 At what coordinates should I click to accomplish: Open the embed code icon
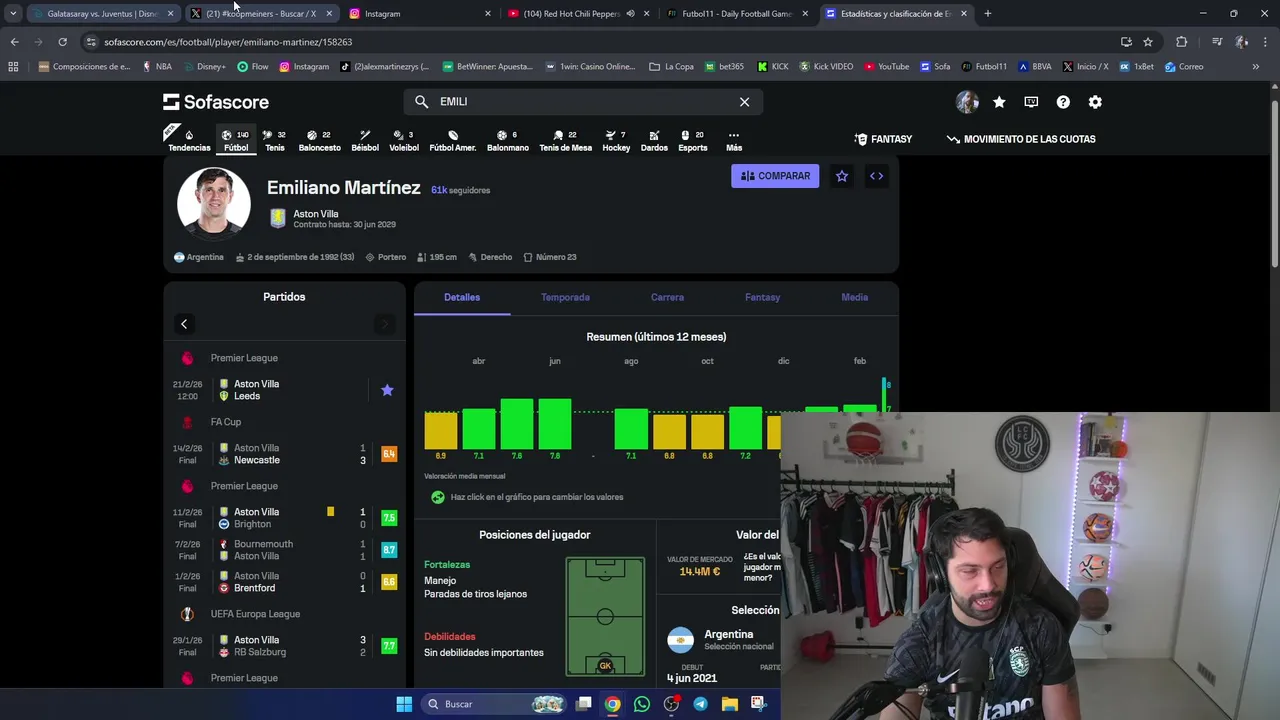click(876, 176)
